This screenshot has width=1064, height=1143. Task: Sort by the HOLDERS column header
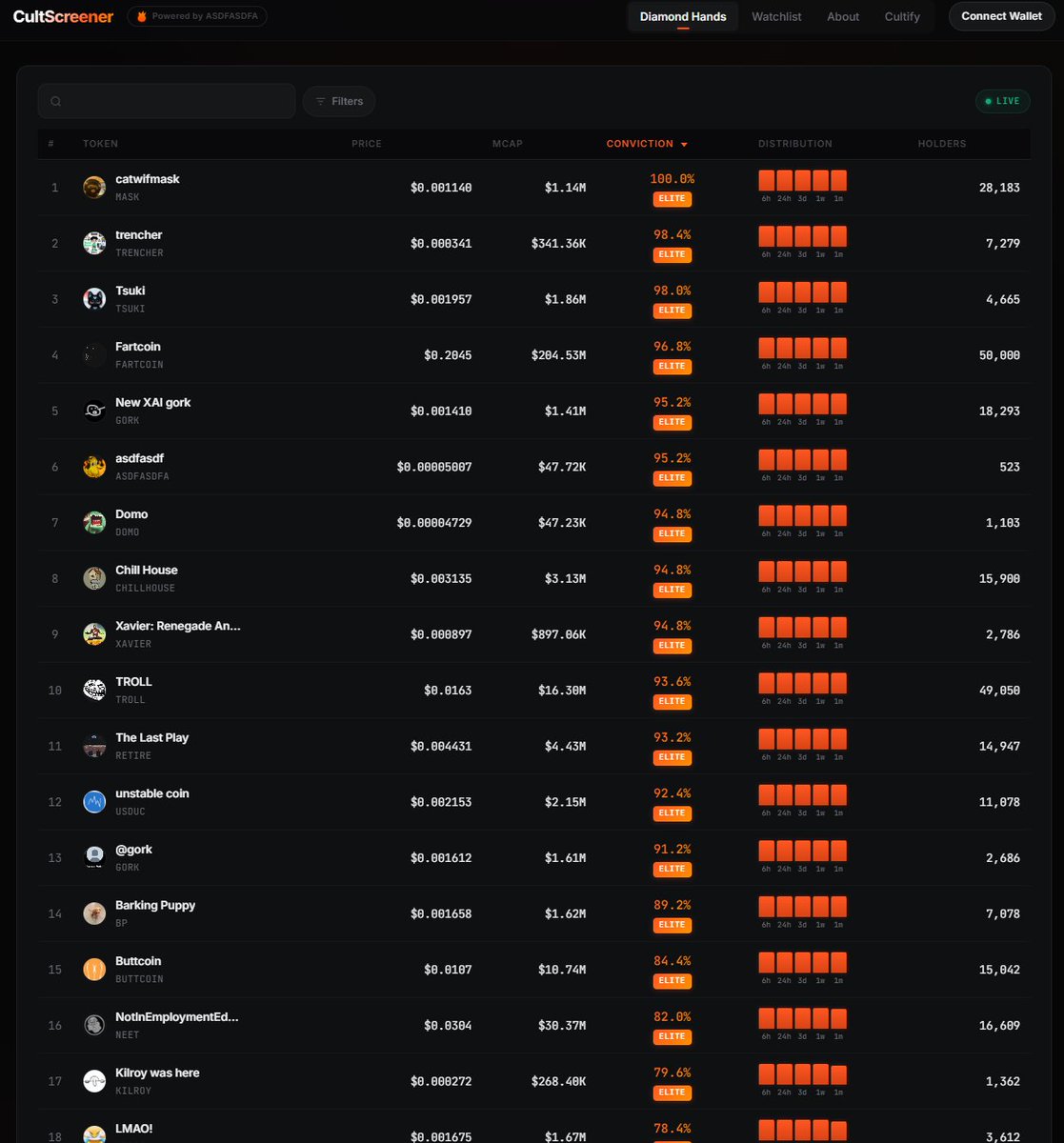pyautogui.click(x=942, y=144)
